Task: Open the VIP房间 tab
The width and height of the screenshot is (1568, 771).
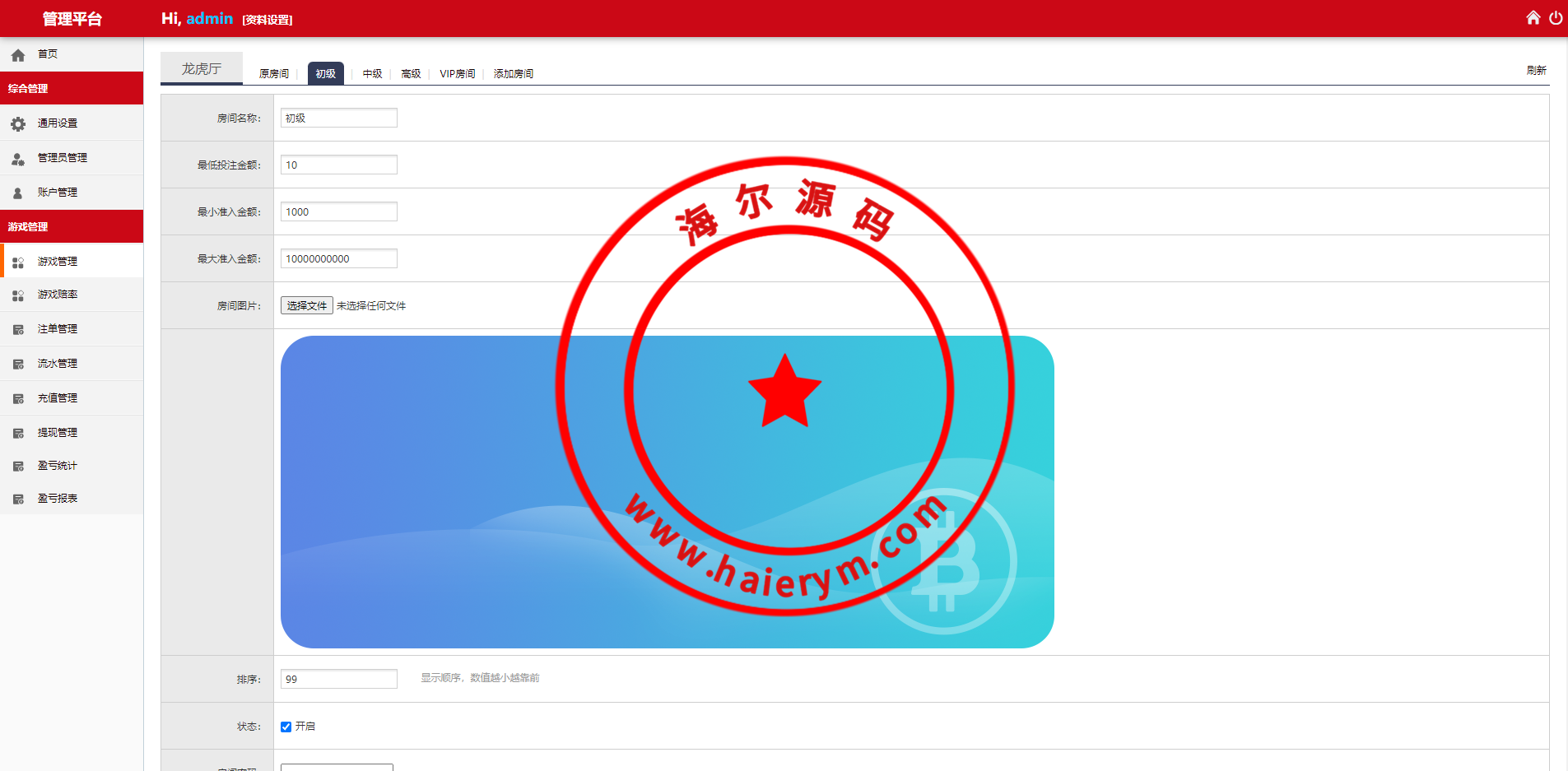Action: (457, 74)
